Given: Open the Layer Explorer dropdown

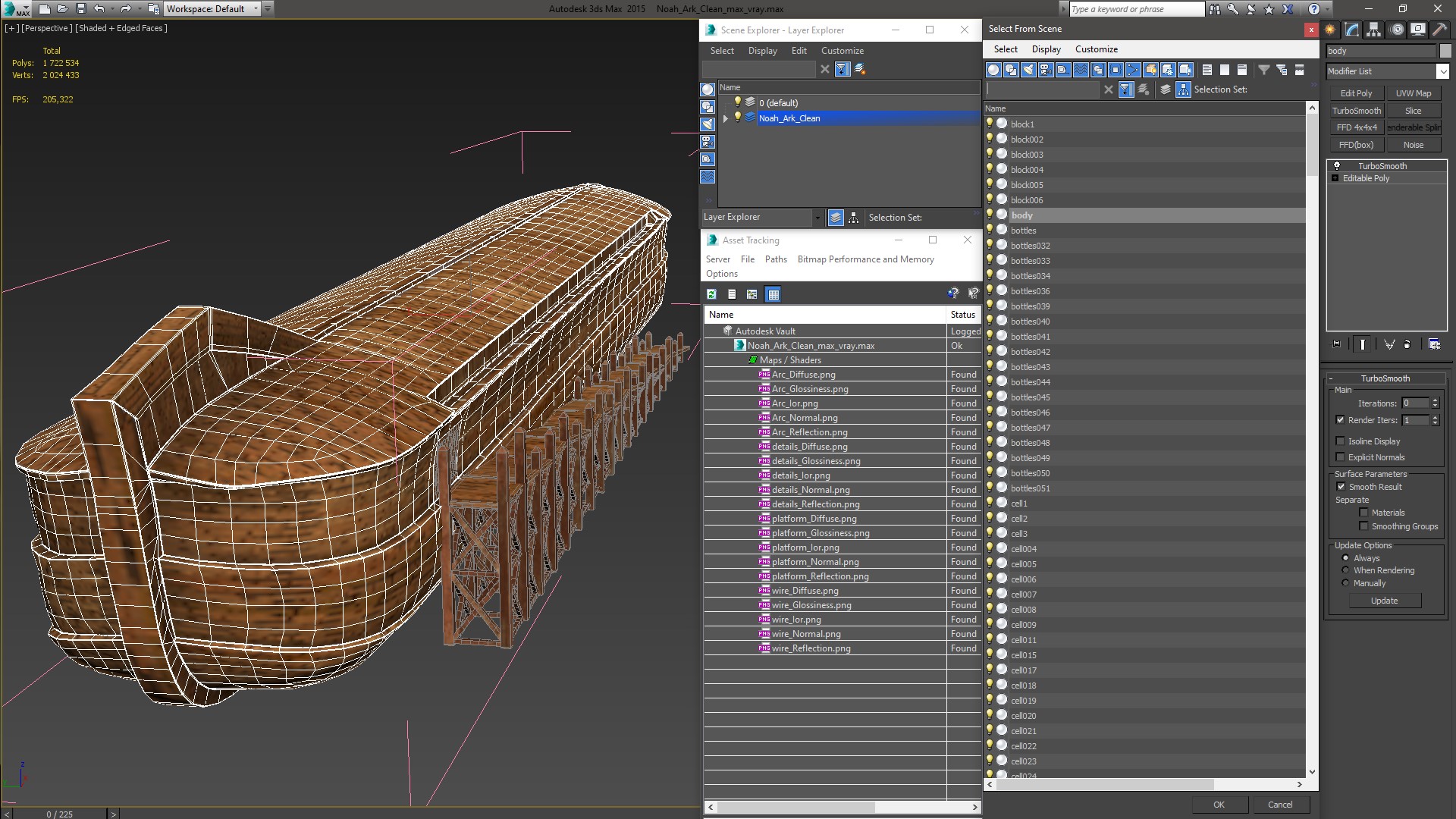Looking at the screenshot, I should [x=817, y=218].
